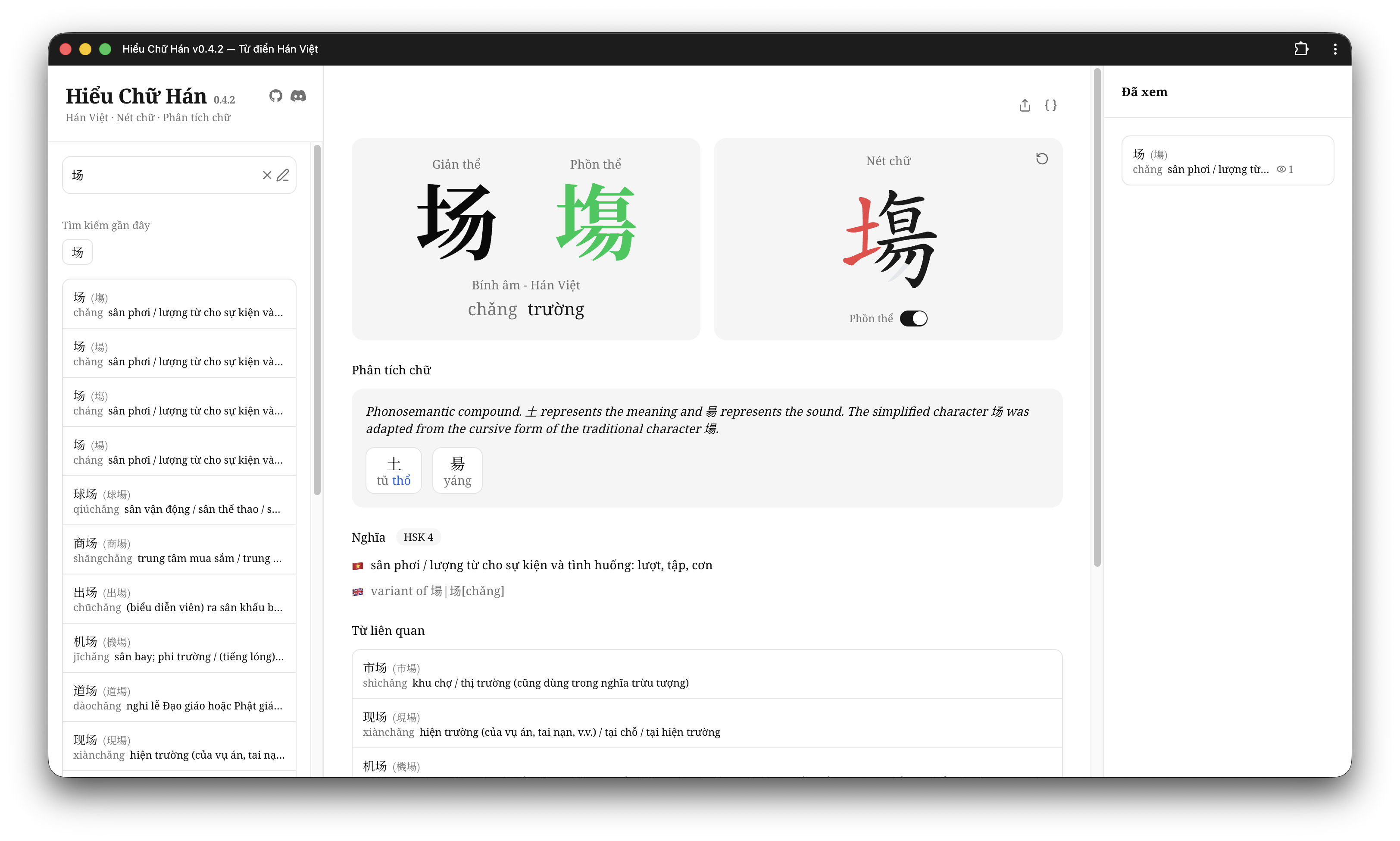Screen dimensions: 1400x841
Task: Open the 出场 chūchǎng result
Action: click(x=179, y=599)
